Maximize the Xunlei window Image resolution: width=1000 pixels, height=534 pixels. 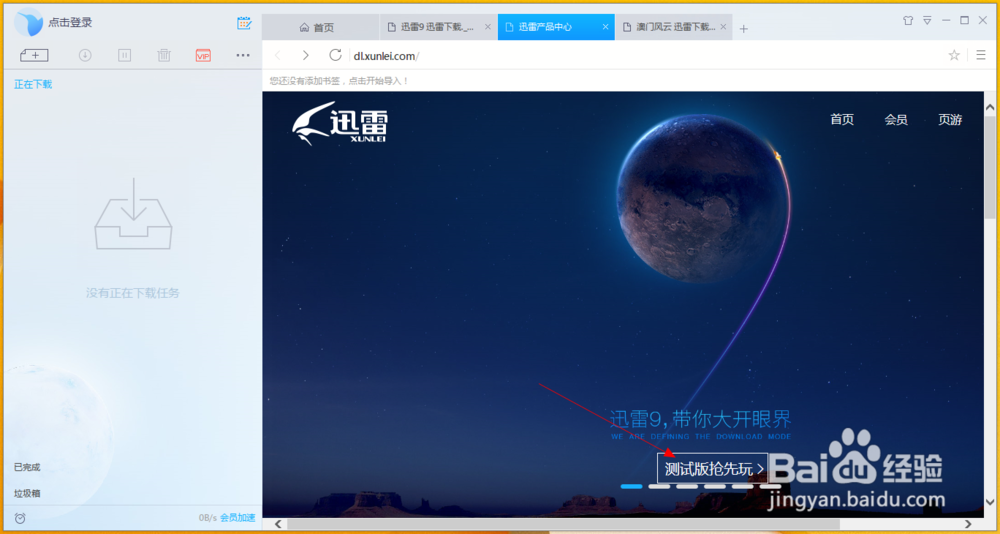[x=964, y=20]
